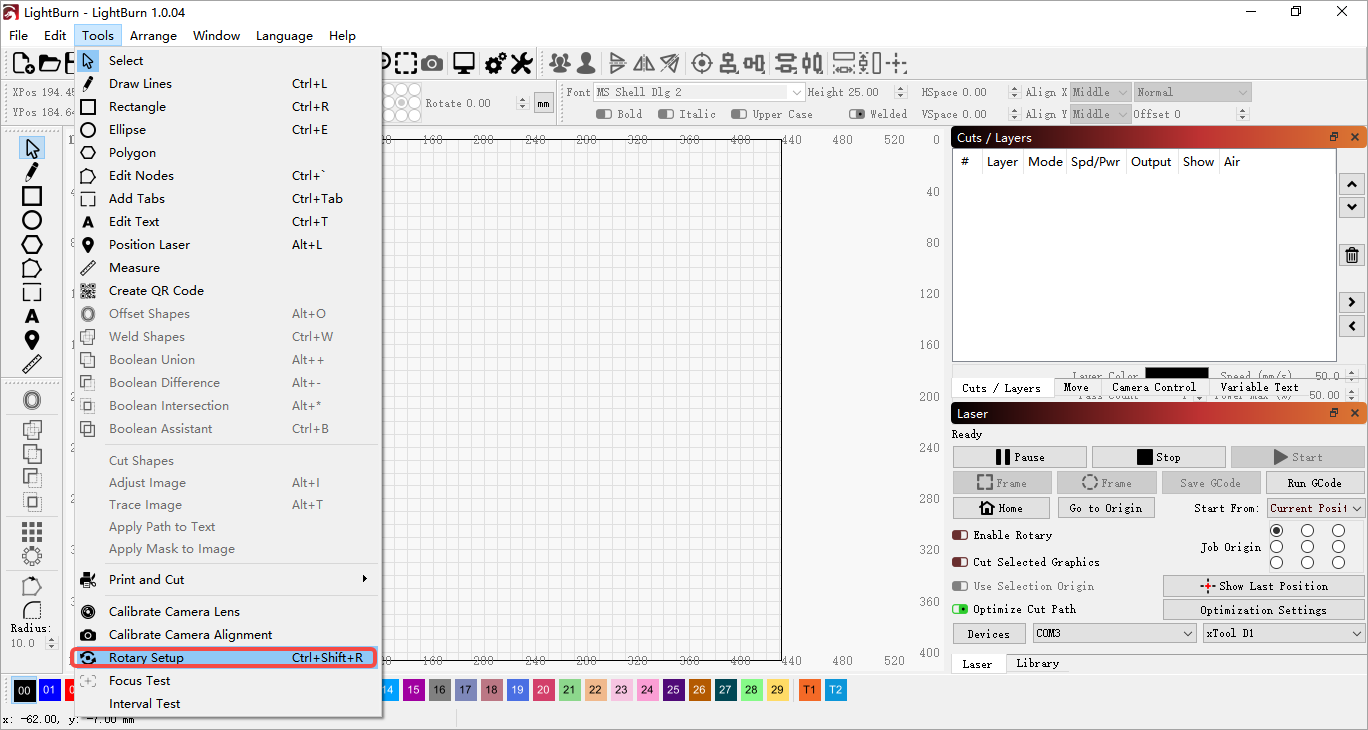Click the Optimization Settings button
1368x730 pixels.
(1264, 610)
